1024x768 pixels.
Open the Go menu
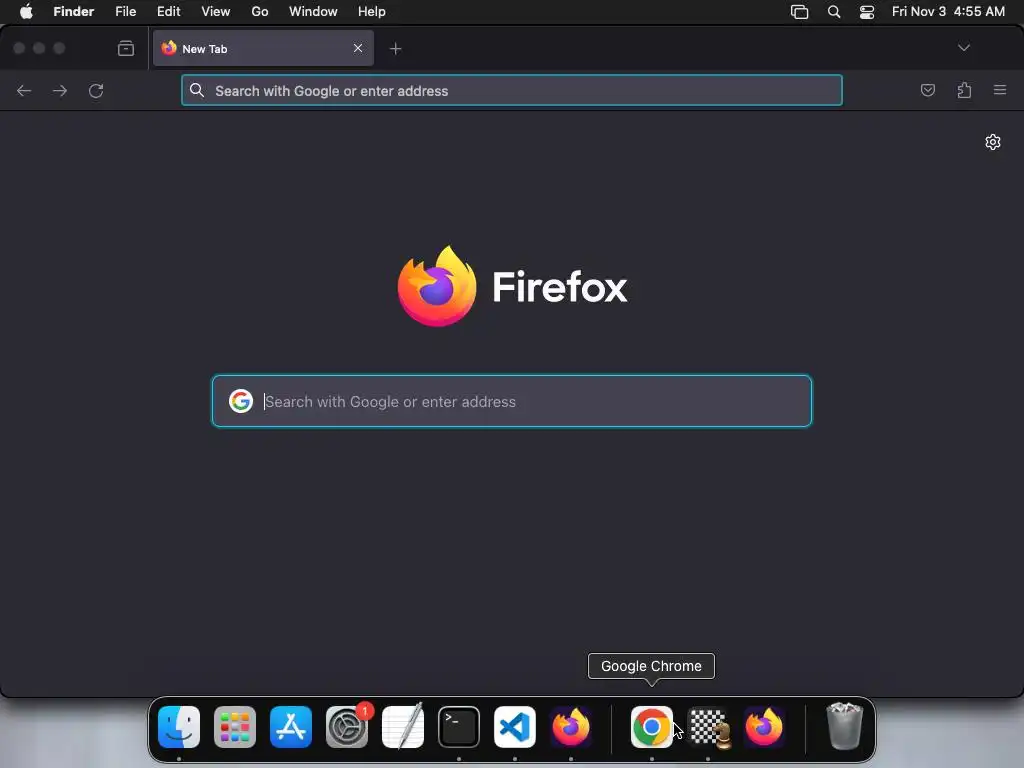260,11
